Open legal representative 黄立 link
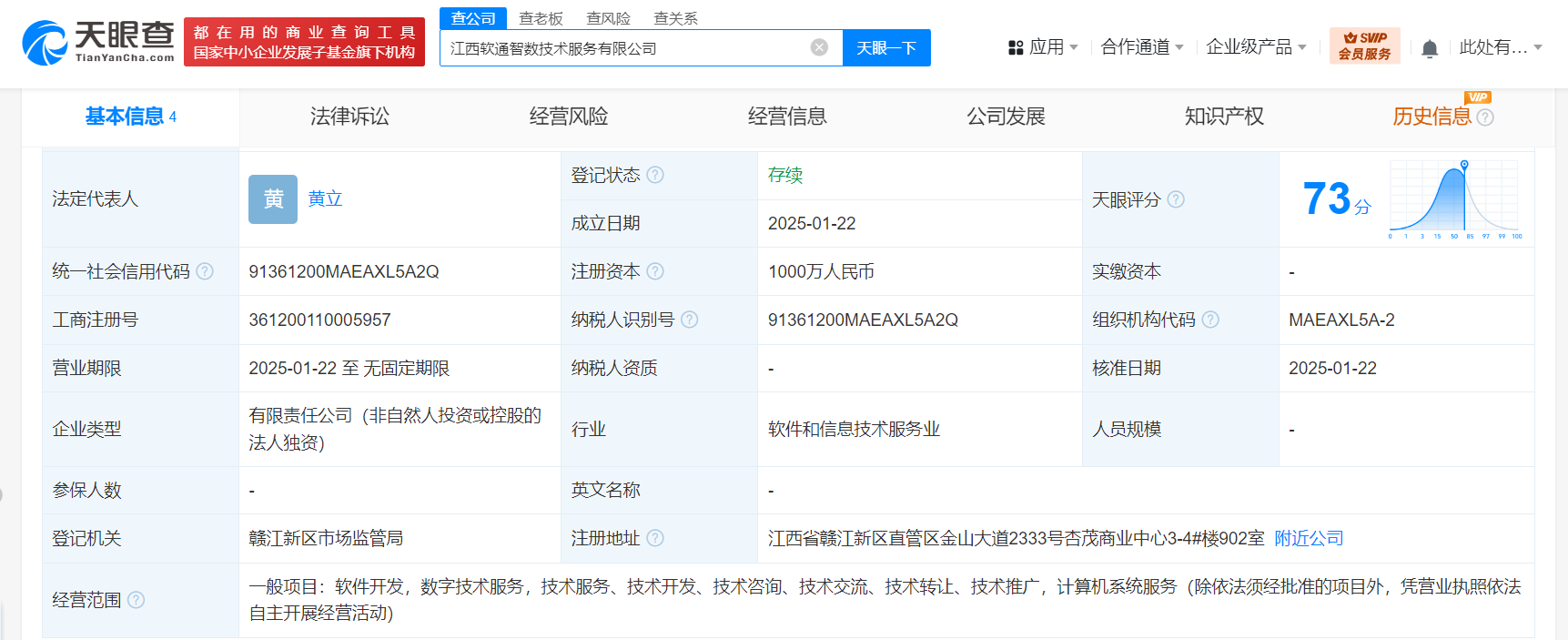Screen dimensions: 1568x640 tap(325, 198)
